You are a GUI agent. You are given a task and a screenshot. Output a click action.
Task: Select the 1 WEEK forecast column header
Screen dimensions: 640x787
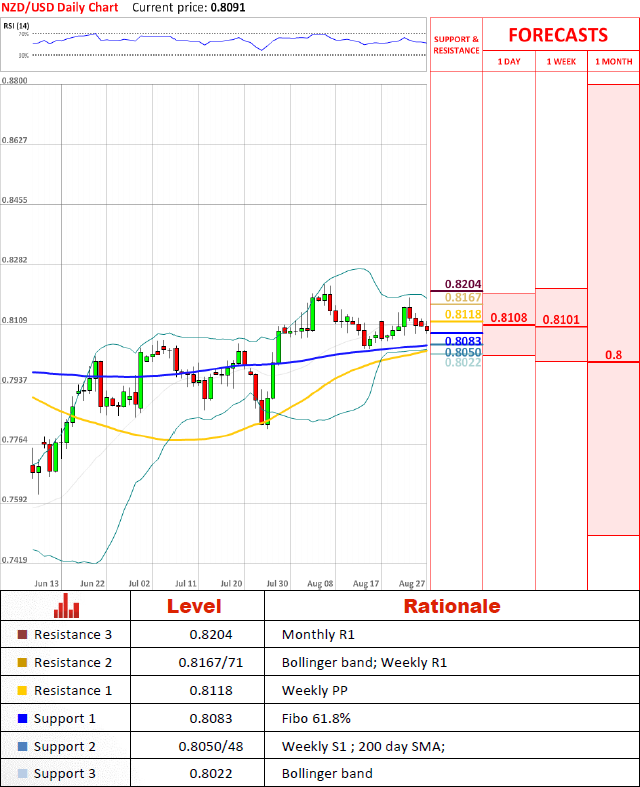[561, 62]
